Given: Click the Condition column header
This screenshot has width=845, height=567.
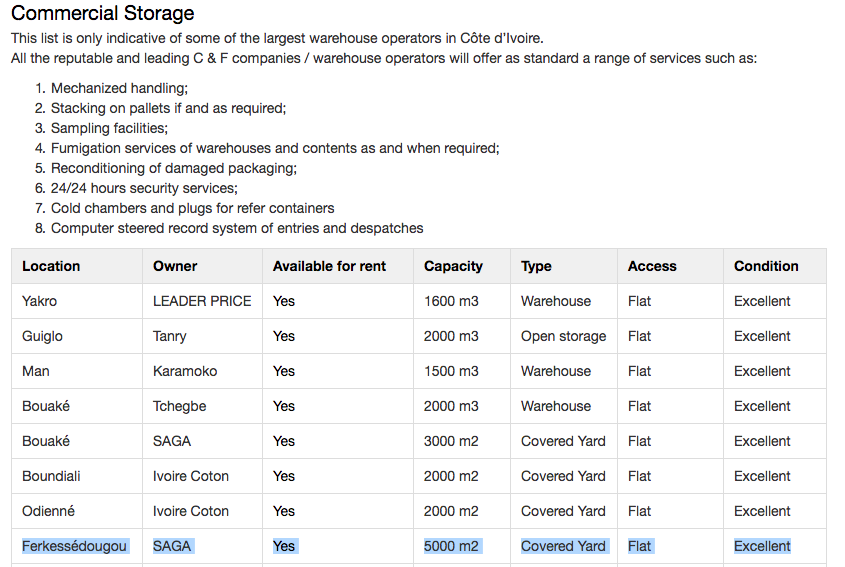Looking at the screenshot, I should (x=766, y=266).
